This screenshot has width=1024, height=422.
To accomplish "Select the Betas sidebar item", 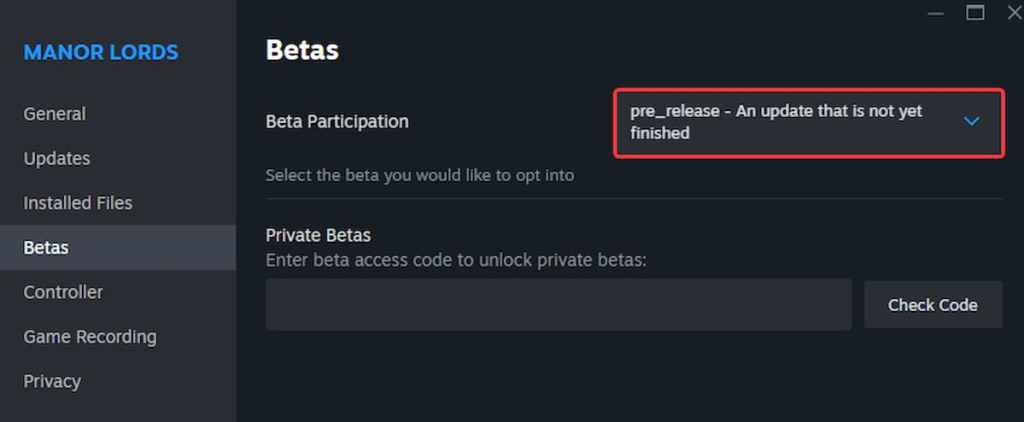I will tap(46, 247).
